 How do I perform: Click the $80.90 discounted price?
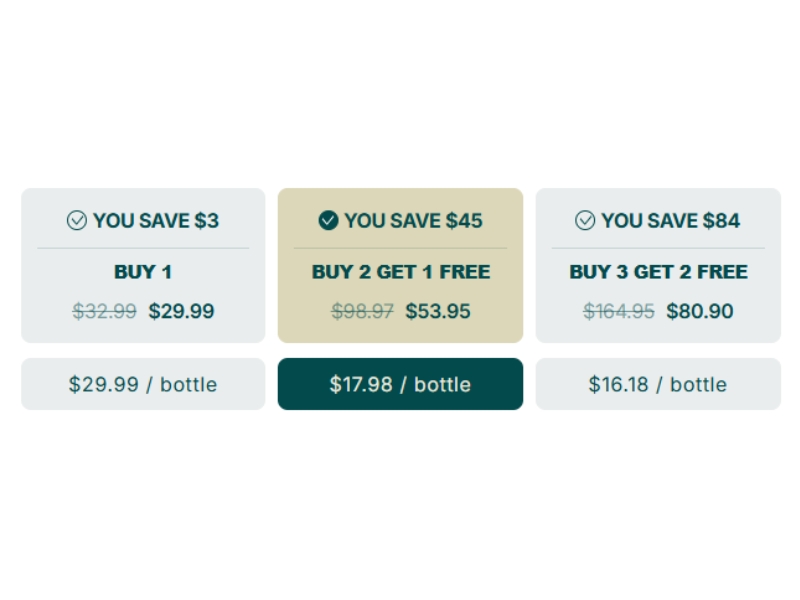700,311
